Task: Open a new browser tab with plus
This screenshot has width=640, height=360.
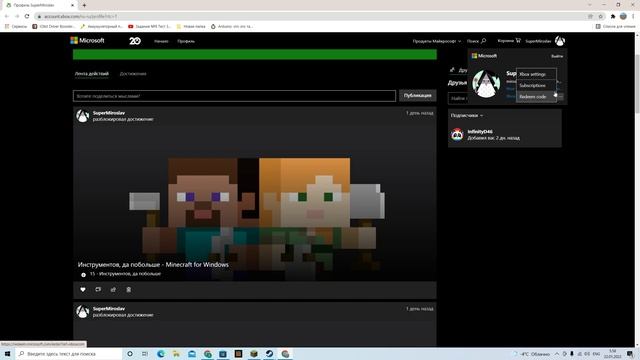Action: tap(84, 5)
